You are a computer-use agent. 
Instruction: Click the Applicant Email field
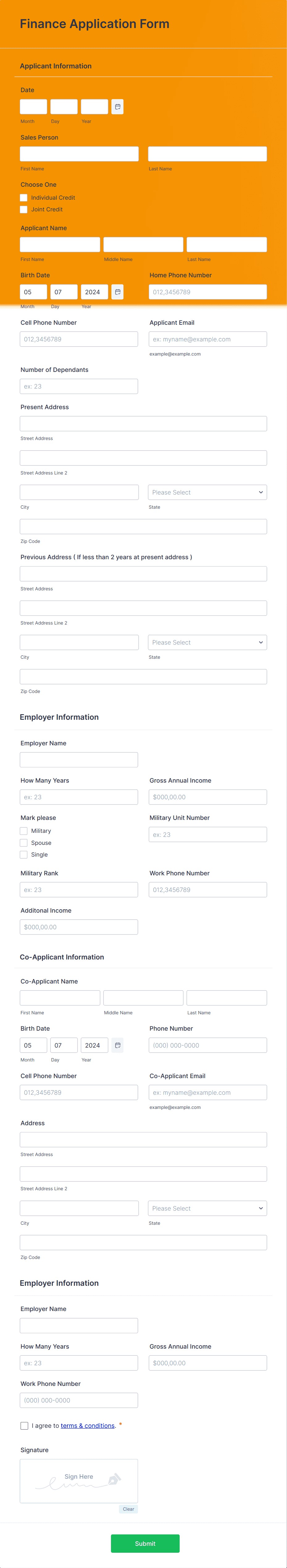pos(208,339)
